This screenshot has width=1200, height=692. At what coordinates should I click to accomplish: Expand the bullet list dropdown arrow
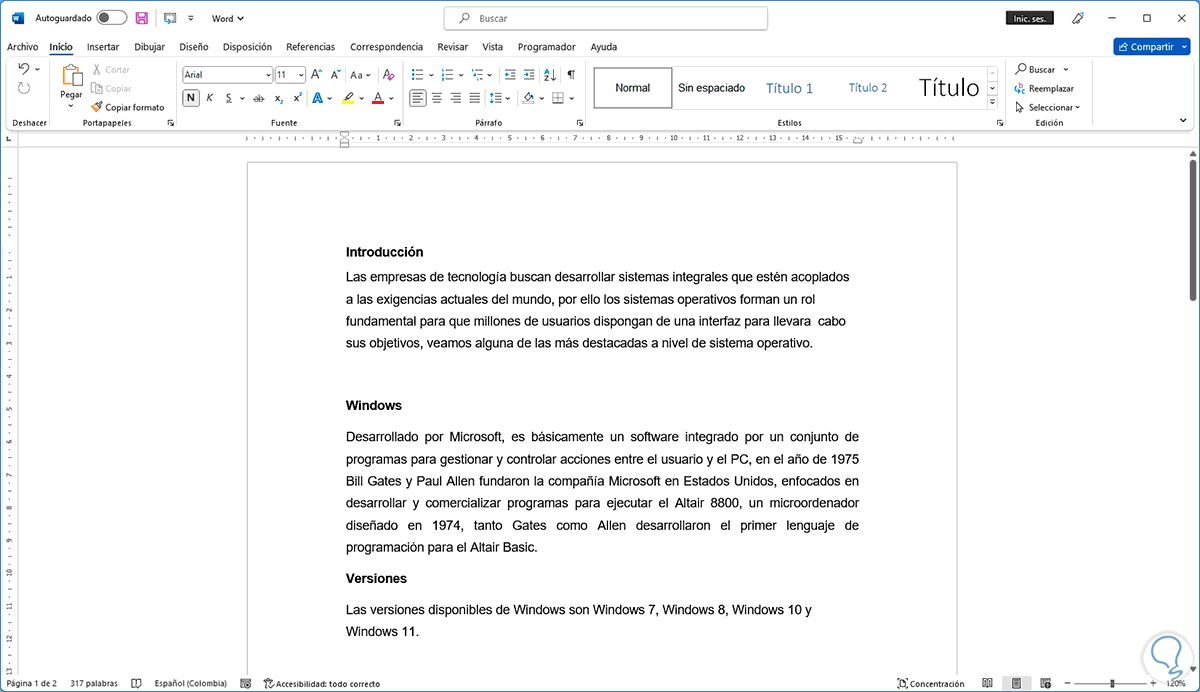pyautogui.click(x=431, y=75)
